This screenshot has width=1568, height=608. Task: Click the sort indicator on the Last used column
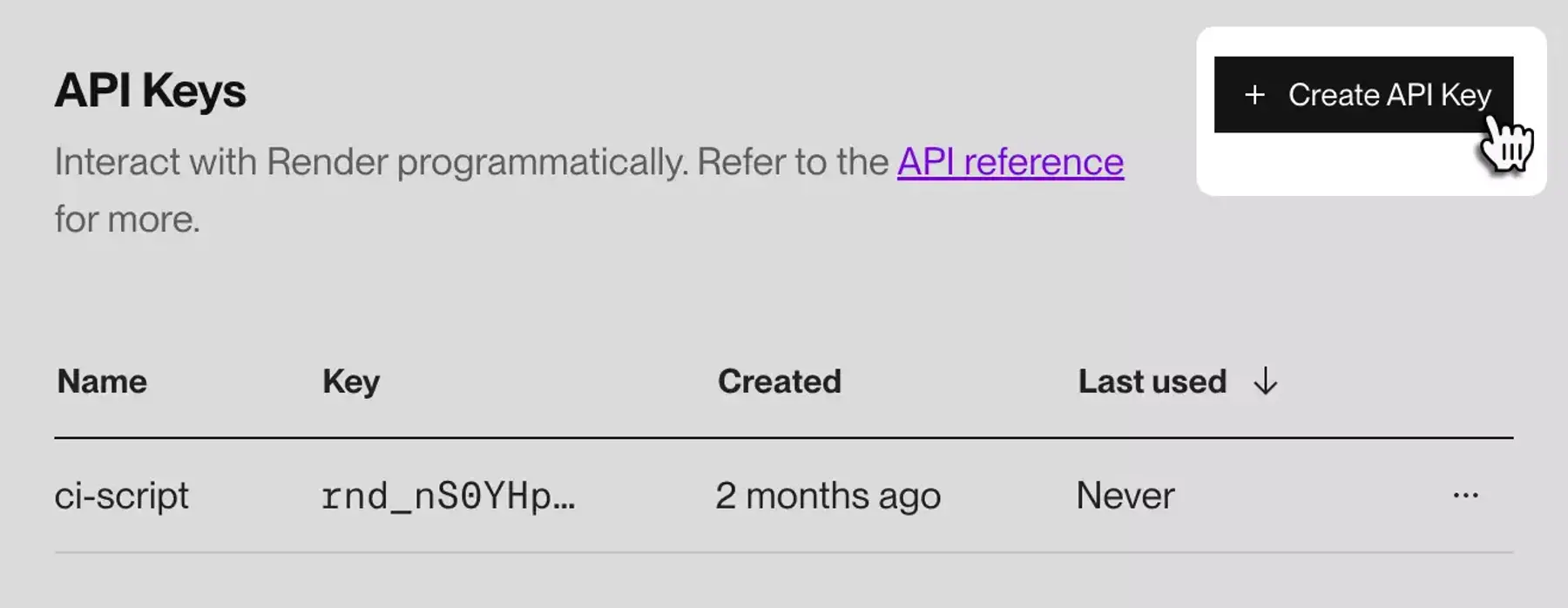coord(1264,381)
